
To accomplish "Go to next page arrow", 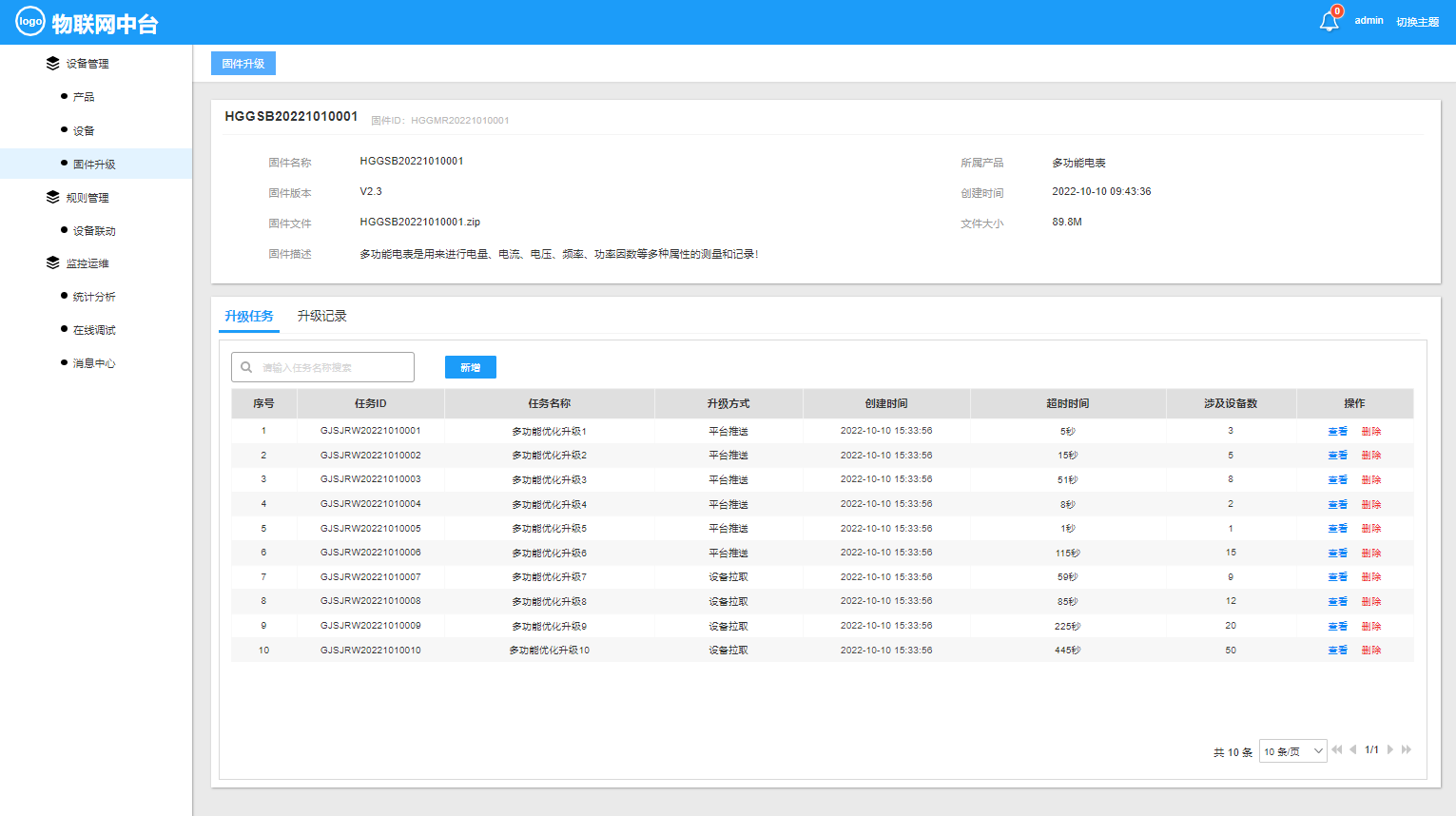I will pos(1390,750).
